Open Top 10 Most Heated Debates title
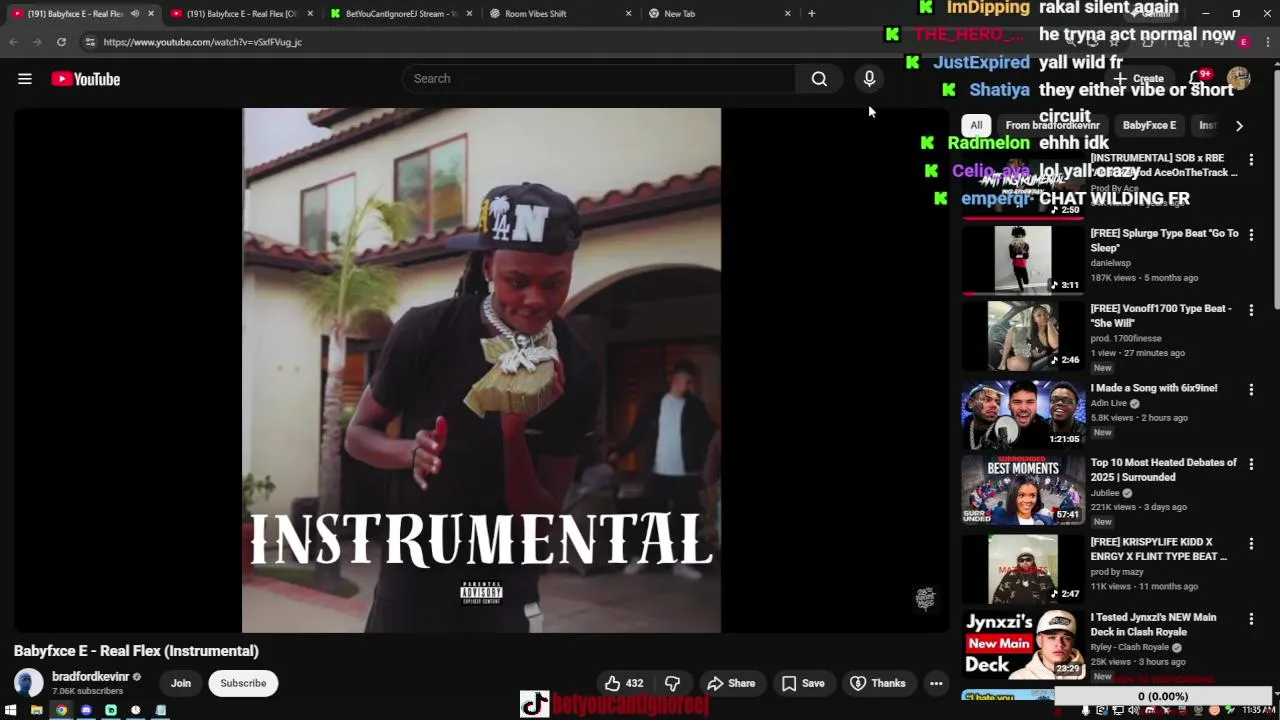The height and width of the screenshot is (720, 1280). point(1163,470)
